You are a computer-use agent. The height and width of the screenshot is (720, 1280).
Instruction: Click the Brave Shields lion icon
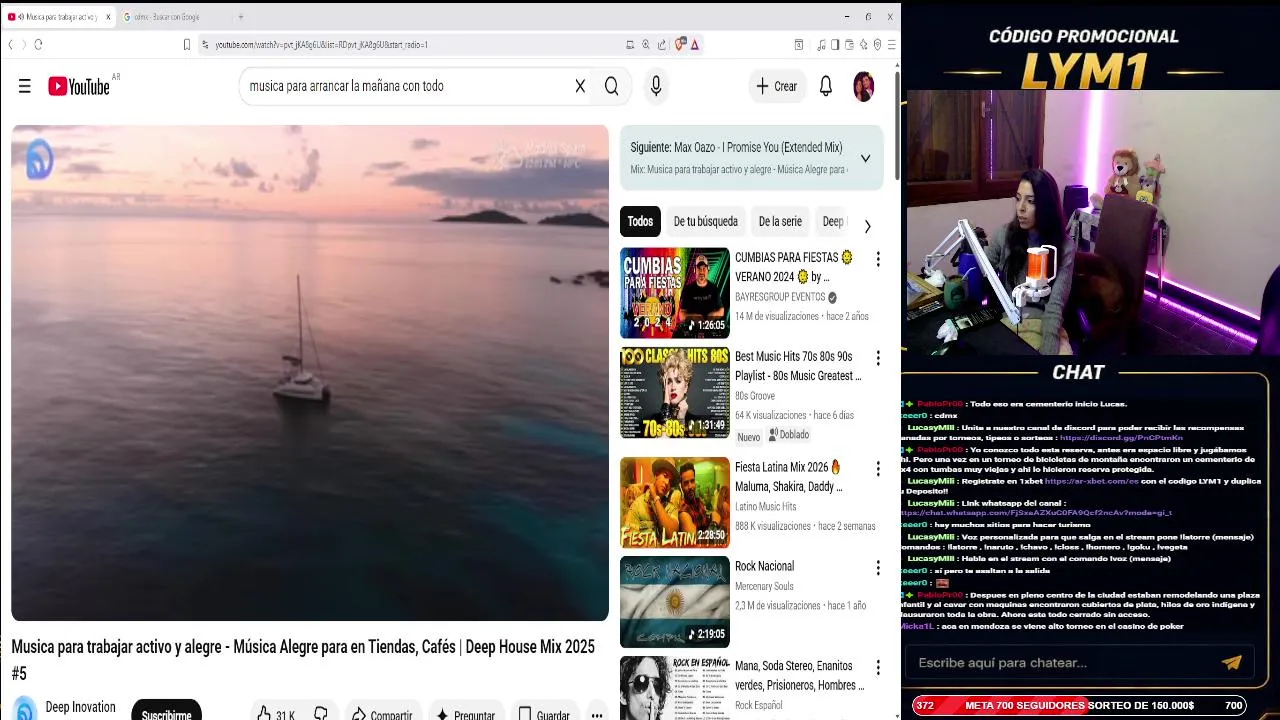click(680, 44)
